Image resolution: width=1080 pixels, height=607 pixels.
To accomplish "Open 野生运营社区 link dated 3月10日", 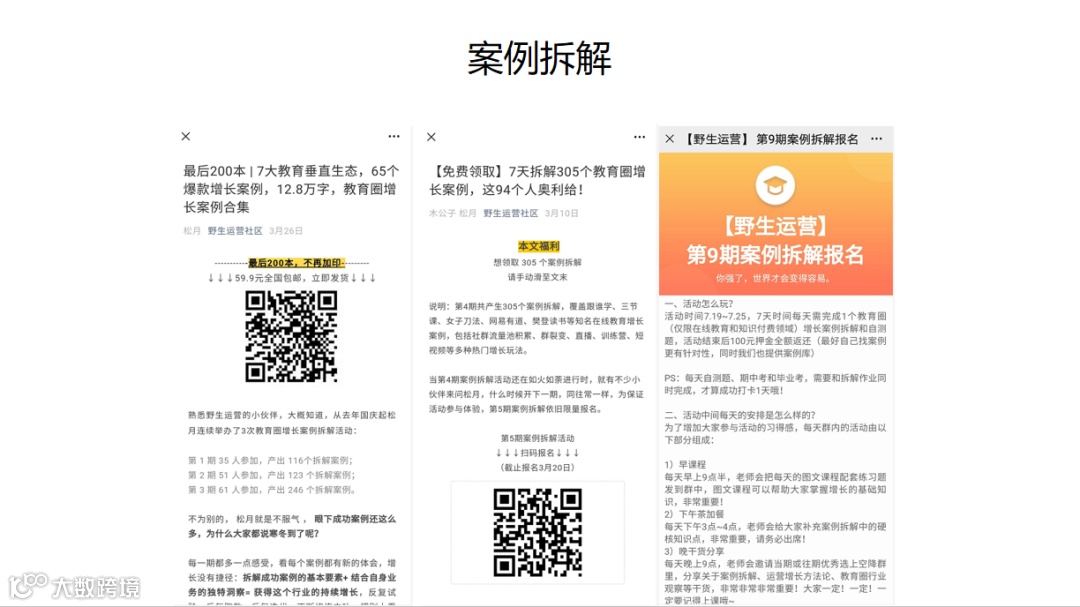I will [x=510, y=214].
